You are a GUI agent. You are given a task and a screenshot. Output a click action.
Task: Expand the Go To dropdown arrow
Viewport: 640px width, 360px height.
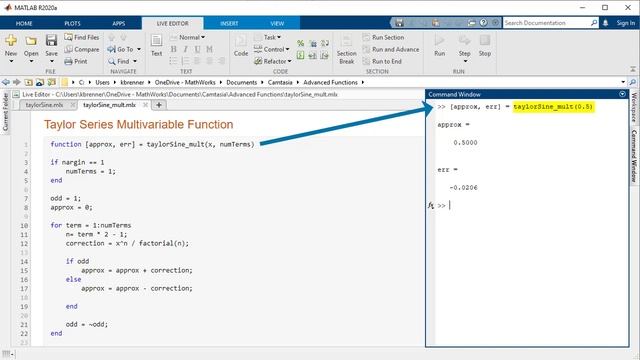(x=139, y=49)
